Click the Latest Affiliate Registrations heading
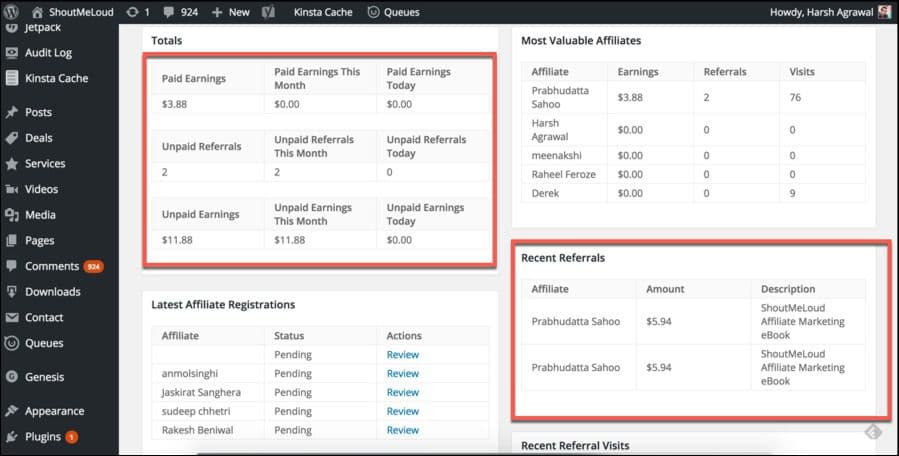Screen dimensions: 899x456 (223, 305)
